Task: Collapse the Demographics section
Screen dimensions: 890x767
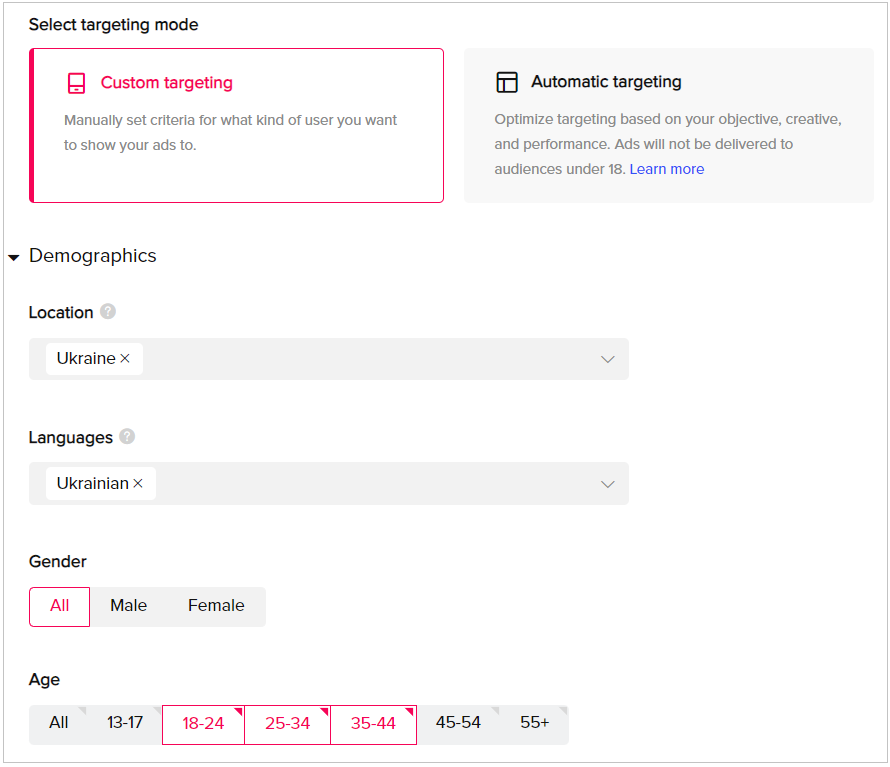Action: 14,258
